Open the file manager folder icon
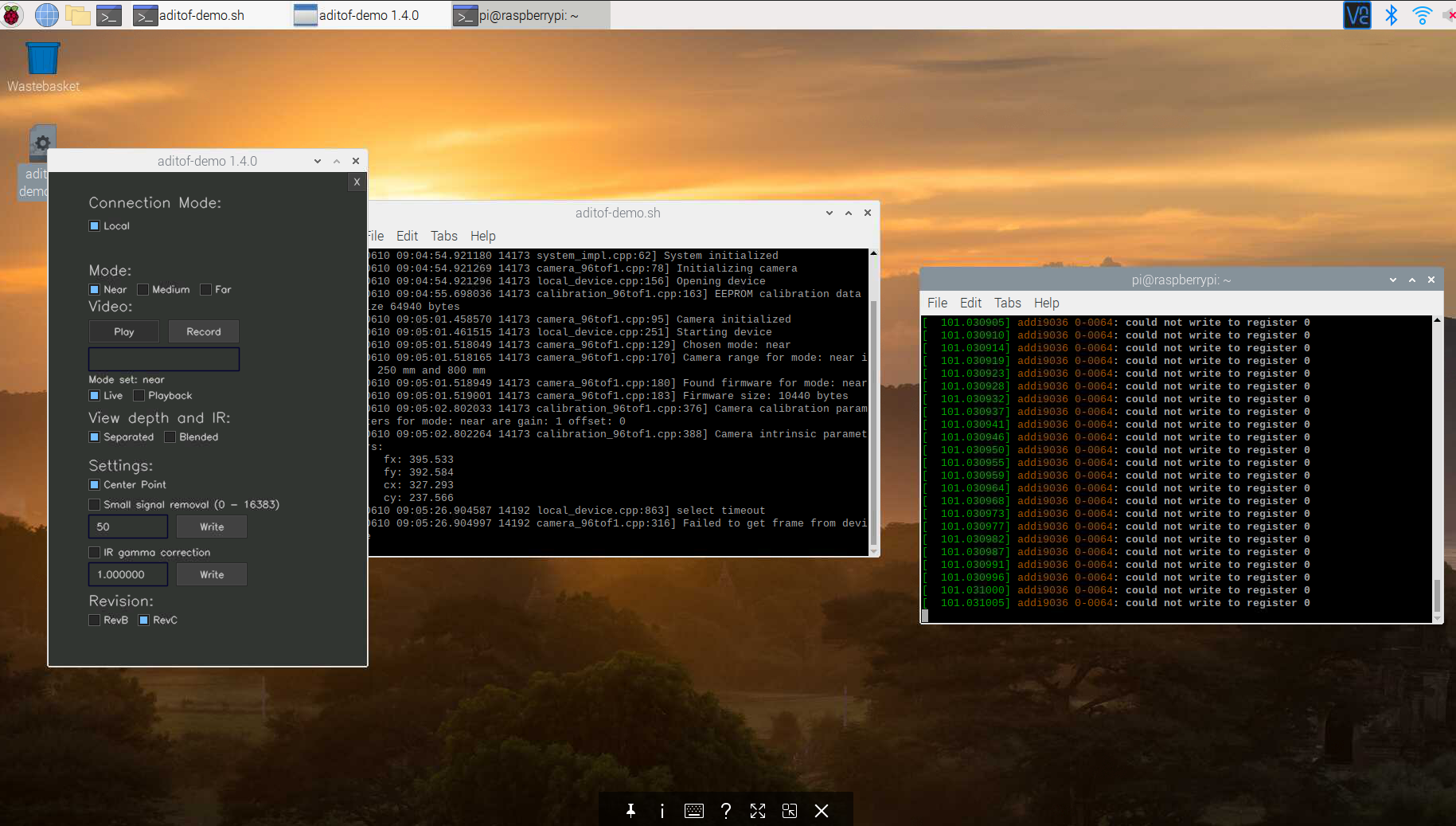 point(78,14)
